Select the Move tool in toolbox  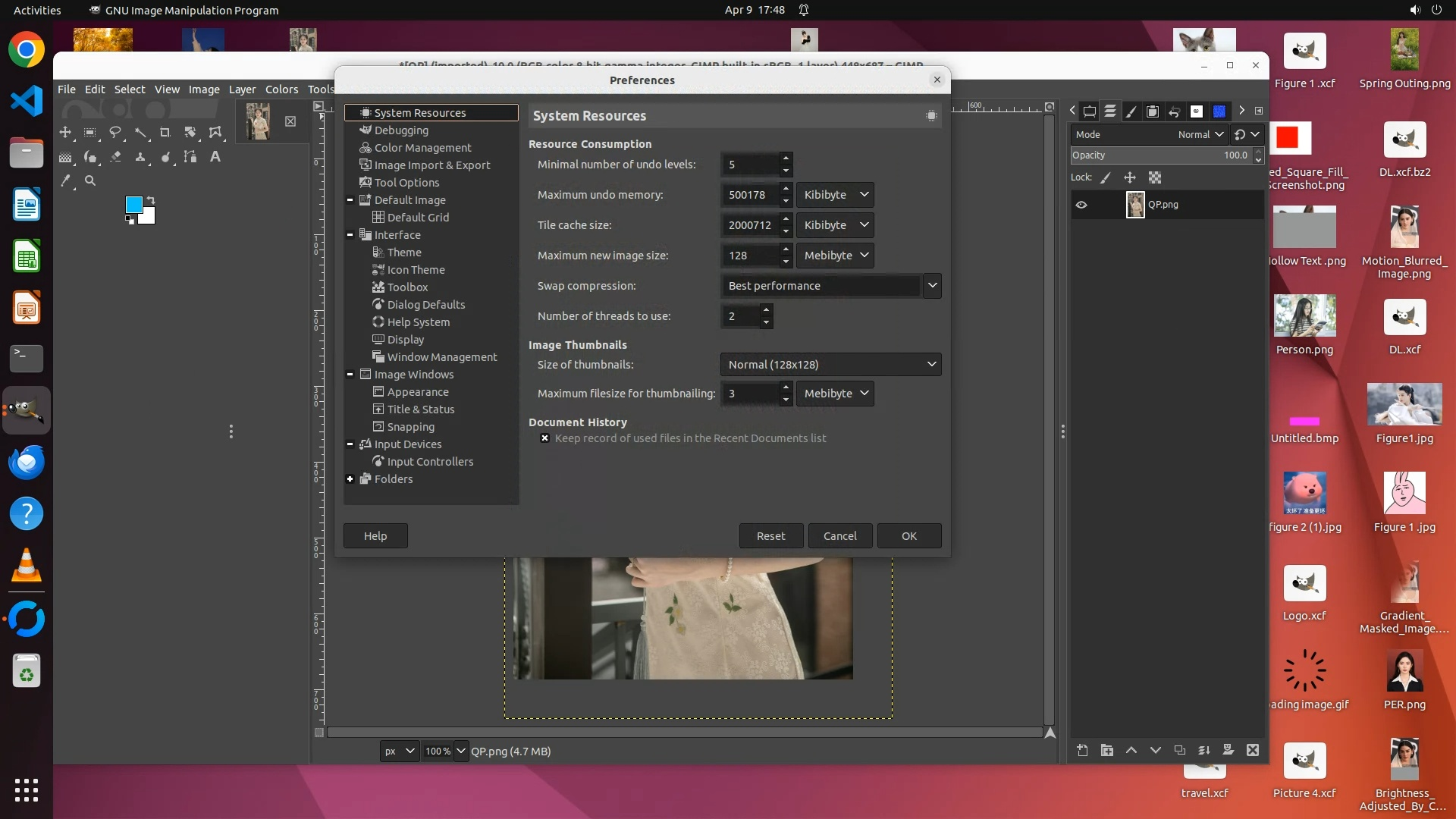65,132
